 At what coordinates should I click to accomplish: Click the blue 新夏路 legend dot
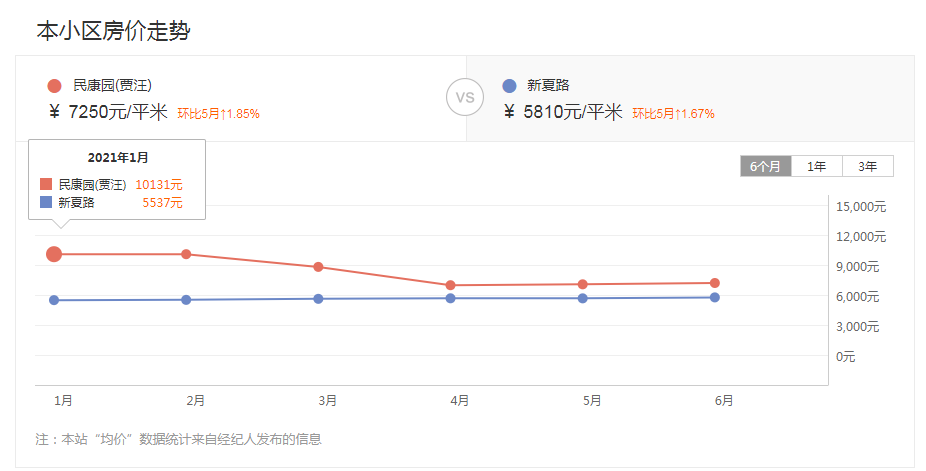click(x=509, y=86)
